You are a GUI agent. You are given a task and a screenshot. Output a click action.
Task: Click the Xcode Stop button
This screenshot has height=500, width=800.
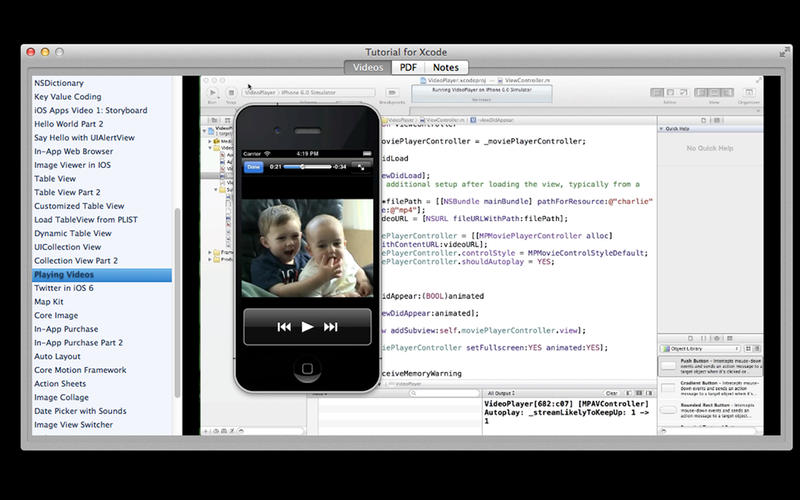point(231,93)
